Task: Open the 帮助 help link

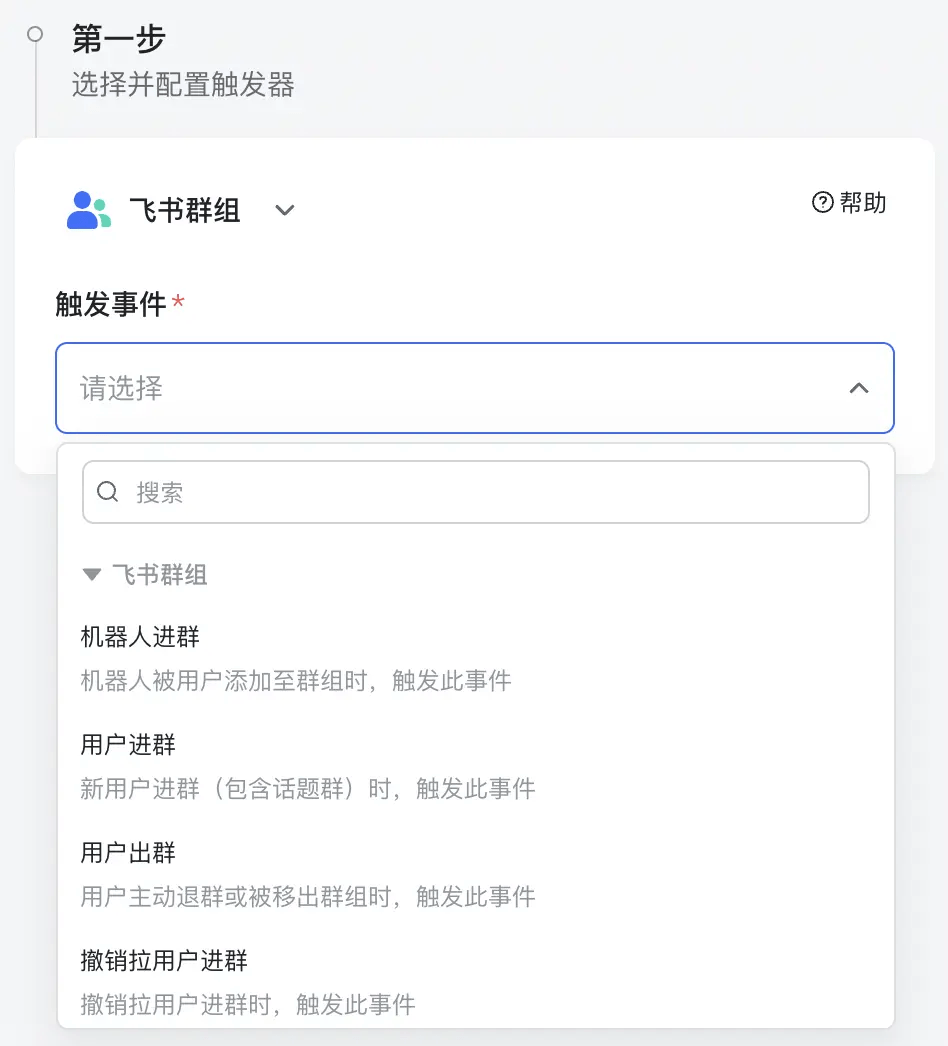Action: pyautogui.click(x=849, y=202)
